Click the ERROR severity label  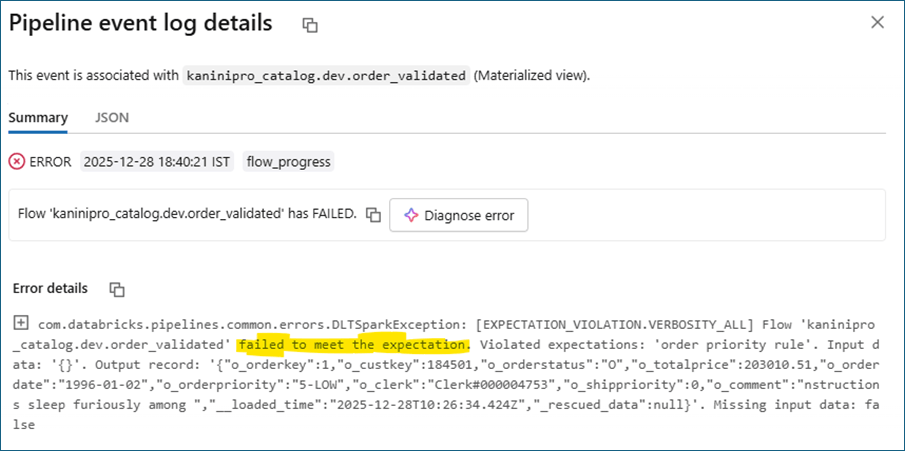coord(50,162)
